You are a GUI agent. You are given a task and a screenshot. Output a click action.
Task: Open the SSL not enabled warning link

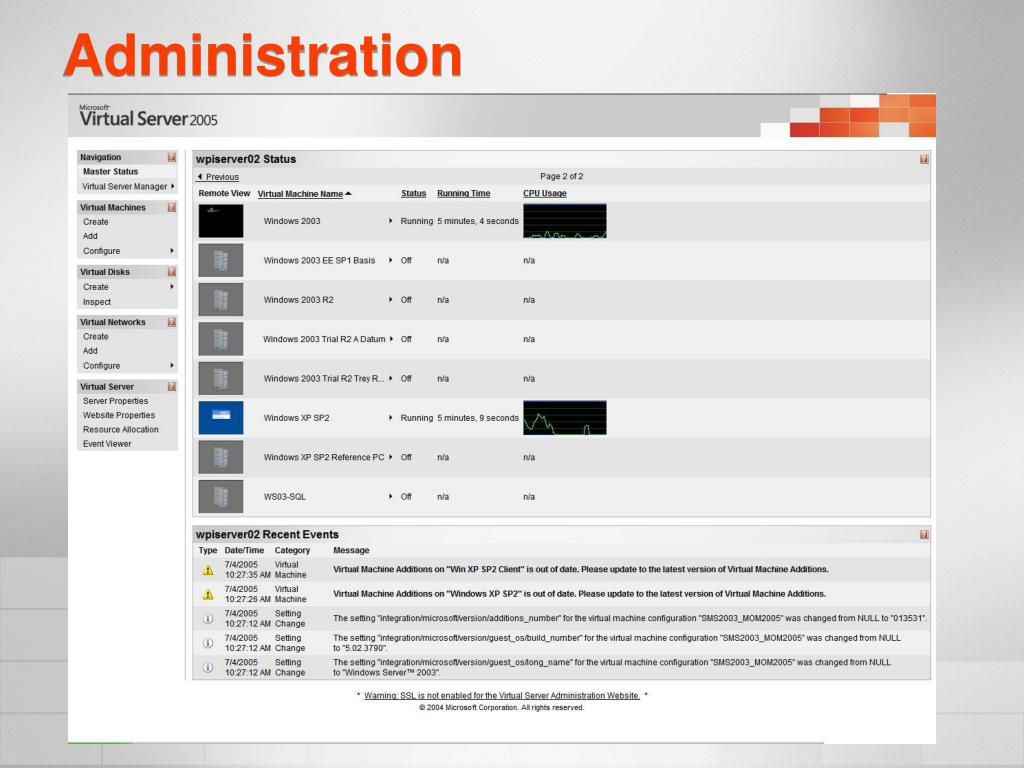click(502, 696)
